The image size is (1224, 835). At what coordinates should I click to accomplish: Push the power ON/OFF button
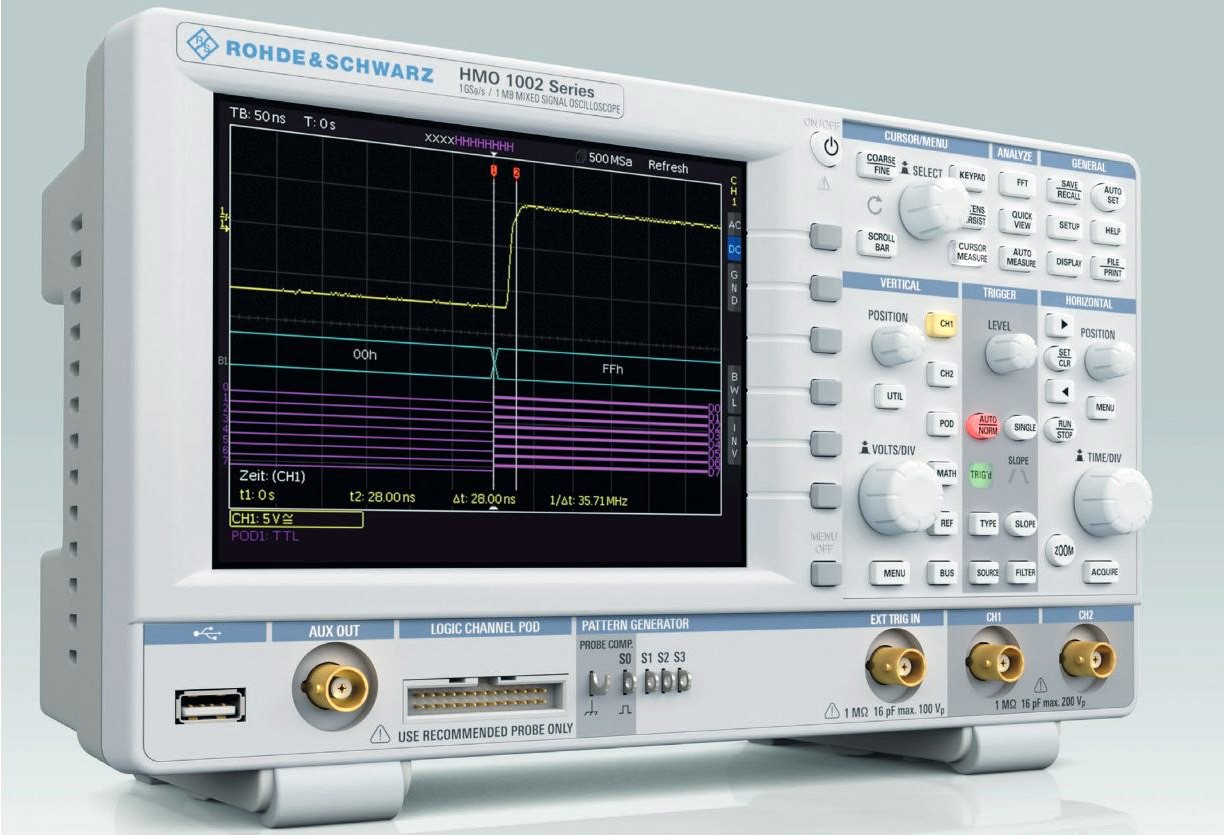click(828, 149)
